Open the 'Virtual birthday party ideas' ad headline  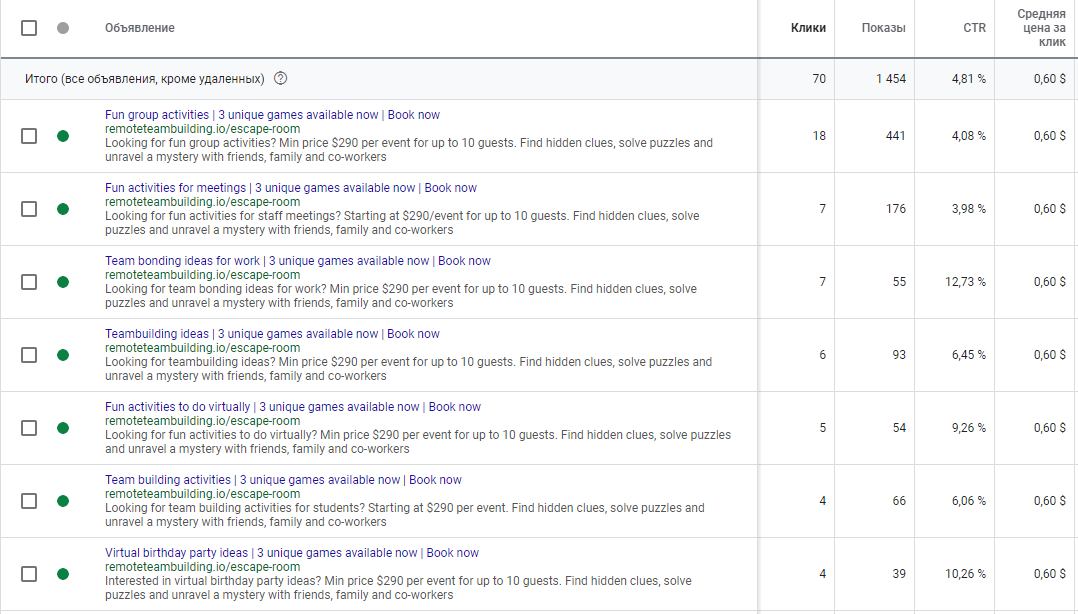292,552
